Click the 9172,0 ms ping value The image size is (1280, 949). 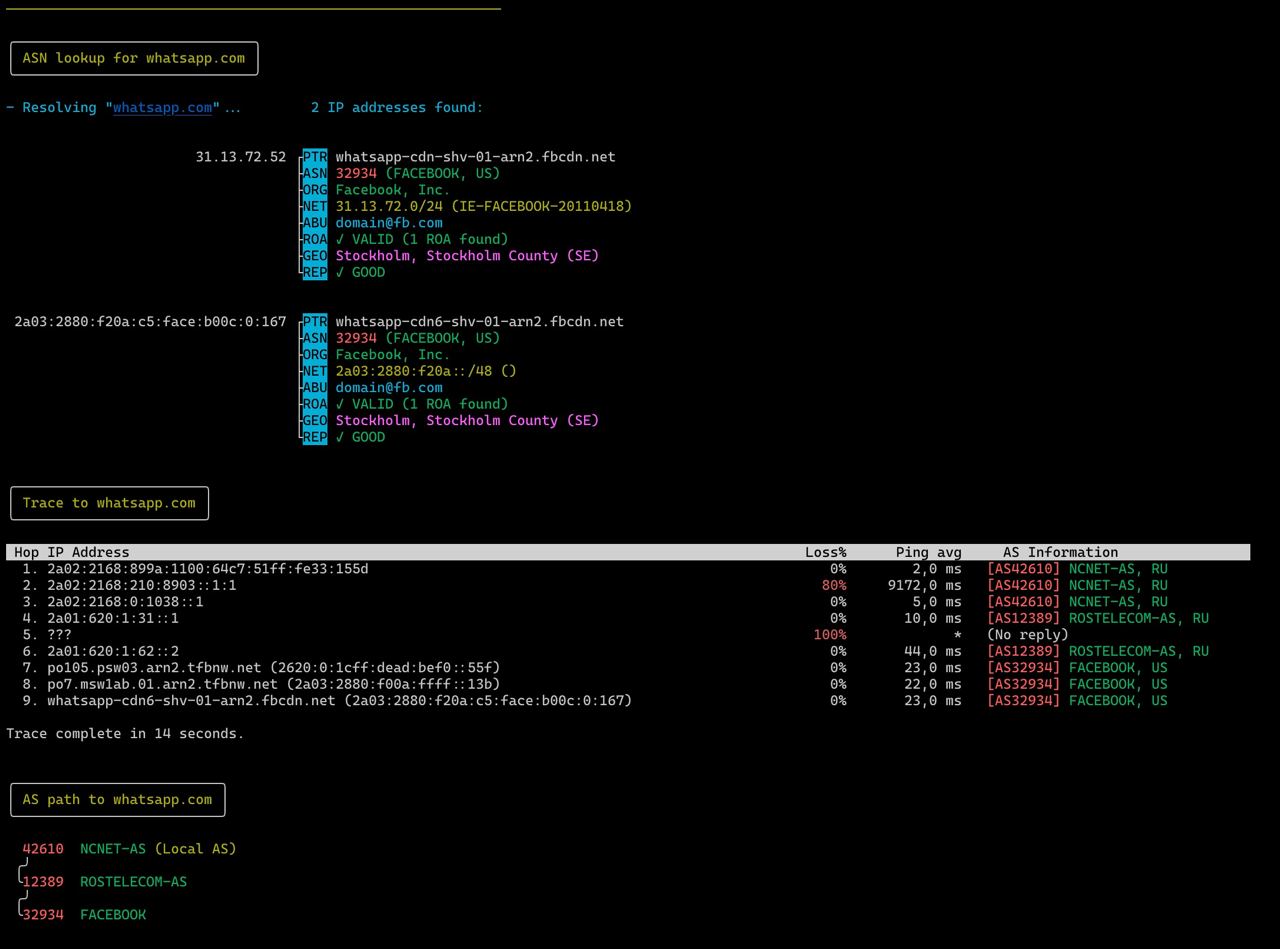924,585
